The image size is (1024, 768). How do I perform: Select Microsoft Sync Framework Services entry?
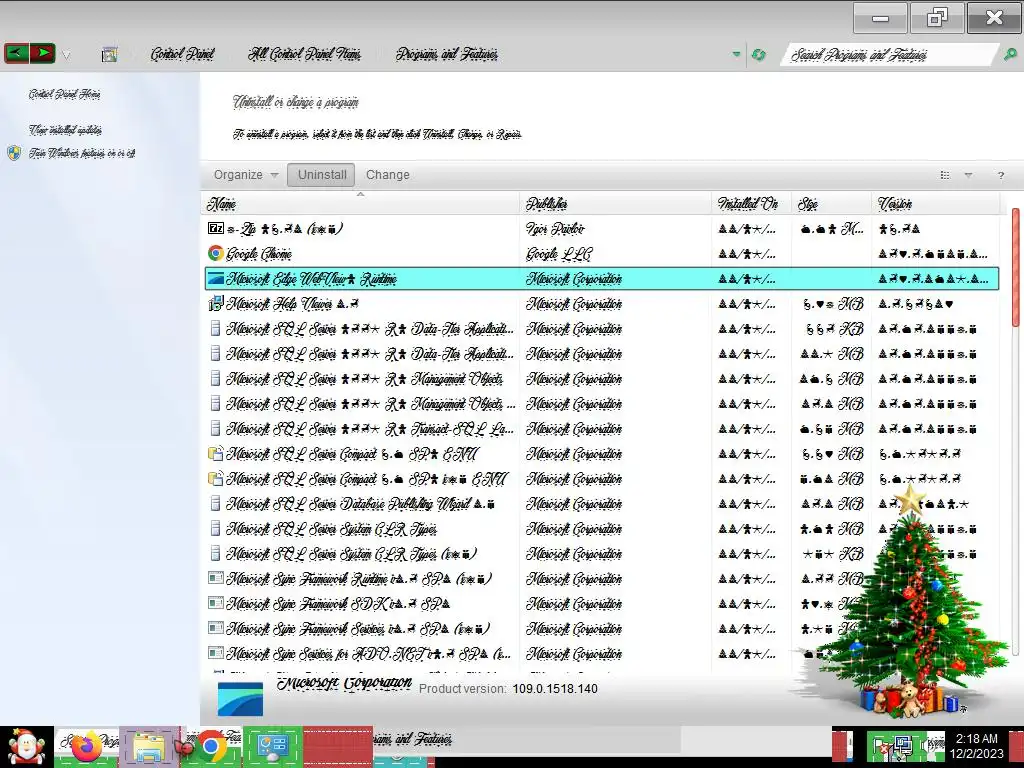point(358,629)
